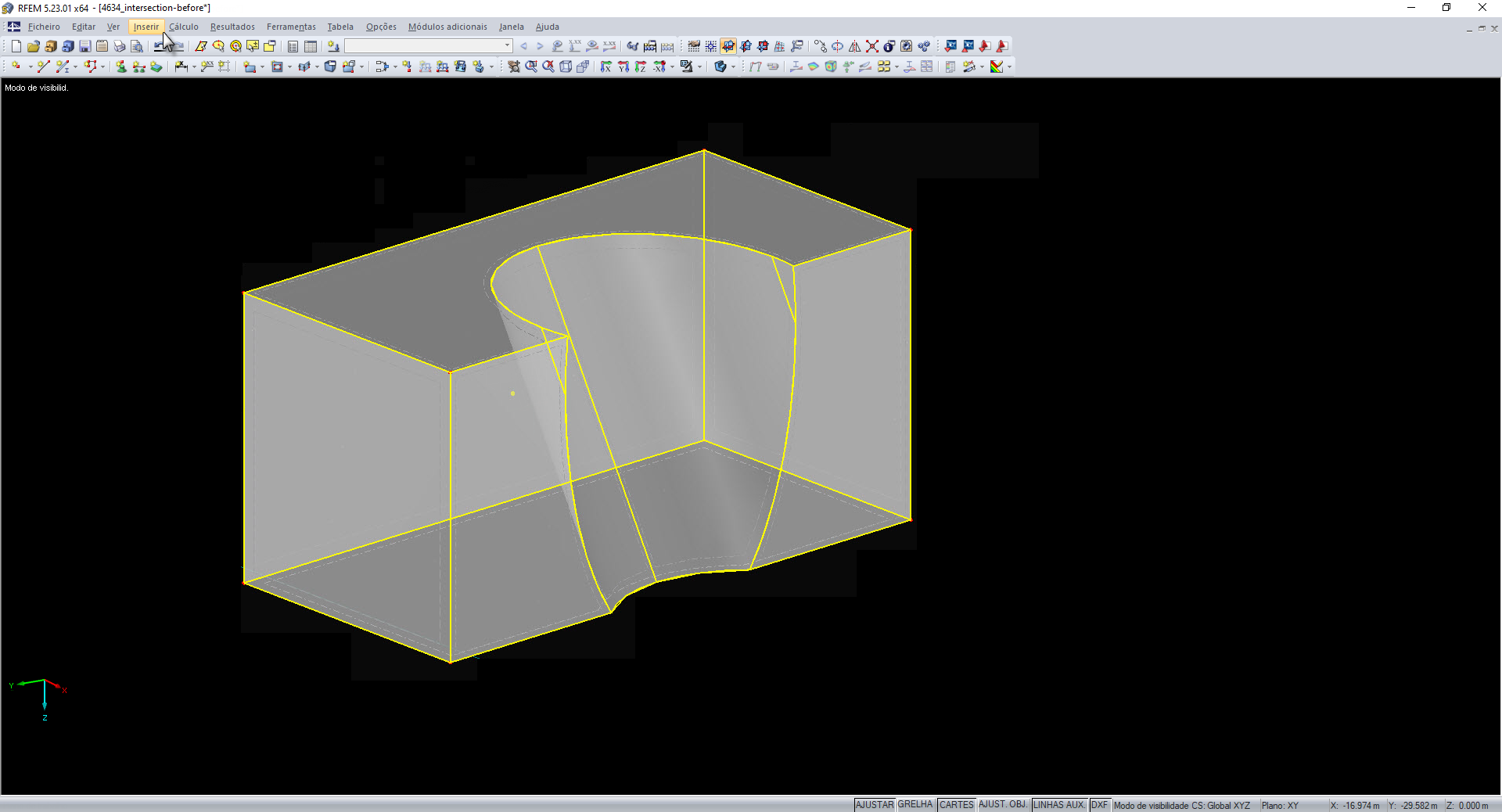Expand the 3D solid render dropdown
This screenshot has height=812, width=1502.
tap(733, 66)
